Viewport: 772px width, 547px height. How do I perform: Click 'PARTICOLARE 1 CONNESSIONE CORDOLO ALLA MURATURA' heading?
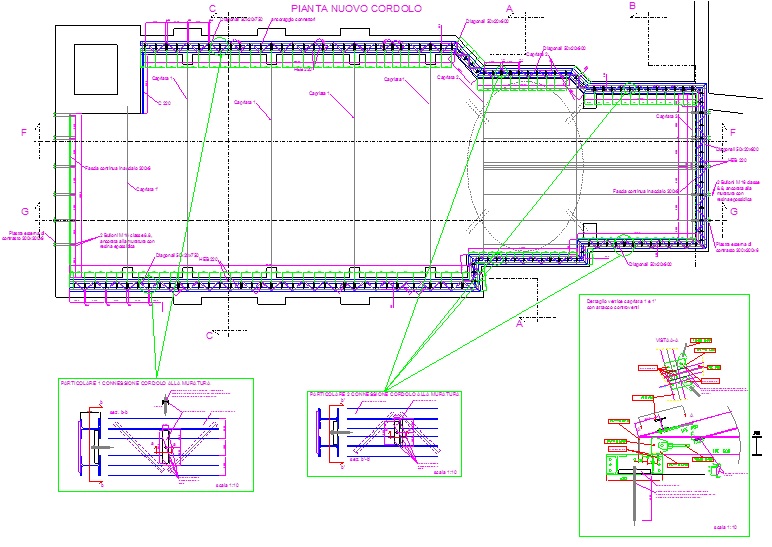click(136, 383)
